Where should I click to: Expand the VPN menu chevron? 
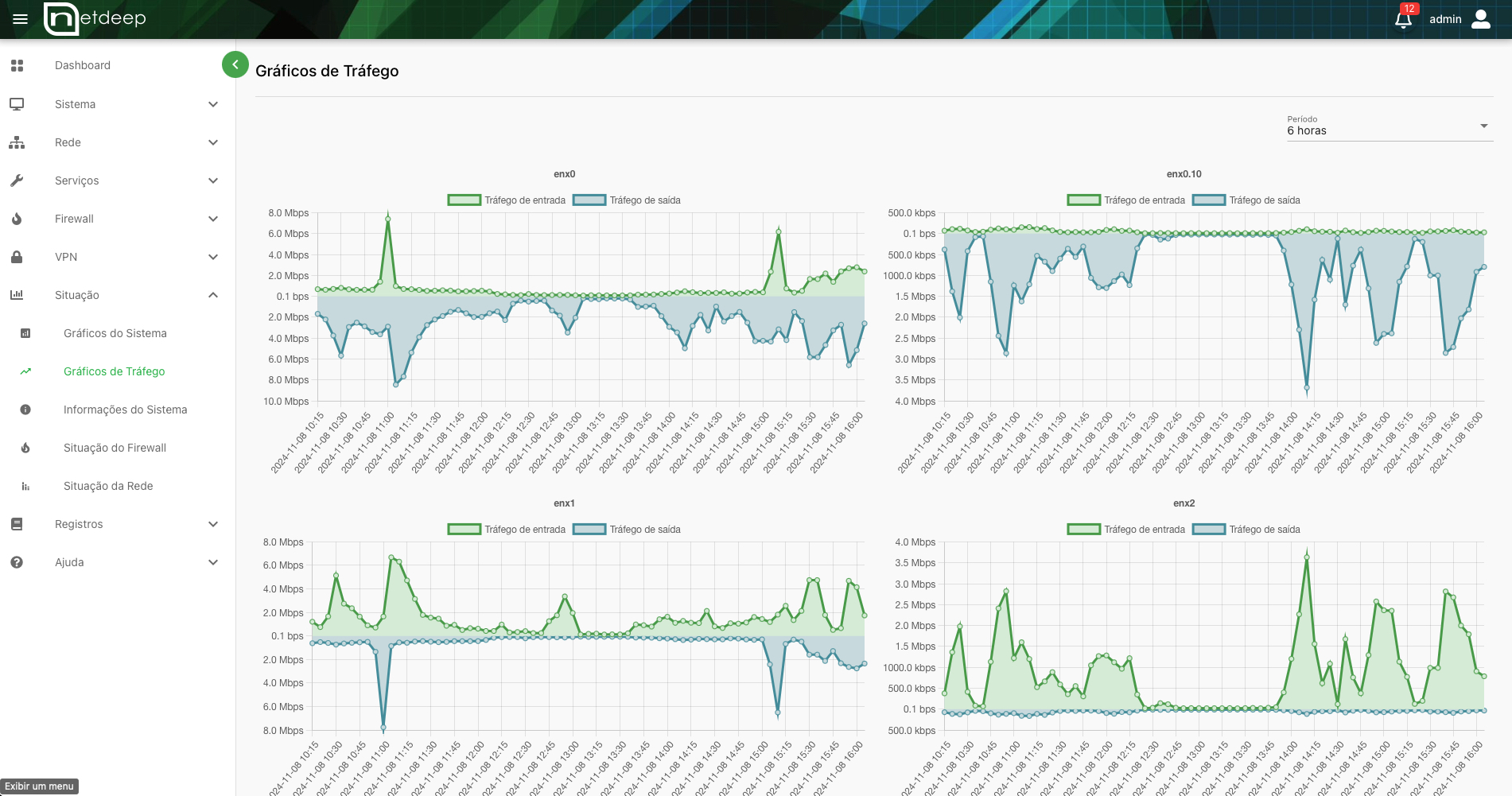point(213,257)
